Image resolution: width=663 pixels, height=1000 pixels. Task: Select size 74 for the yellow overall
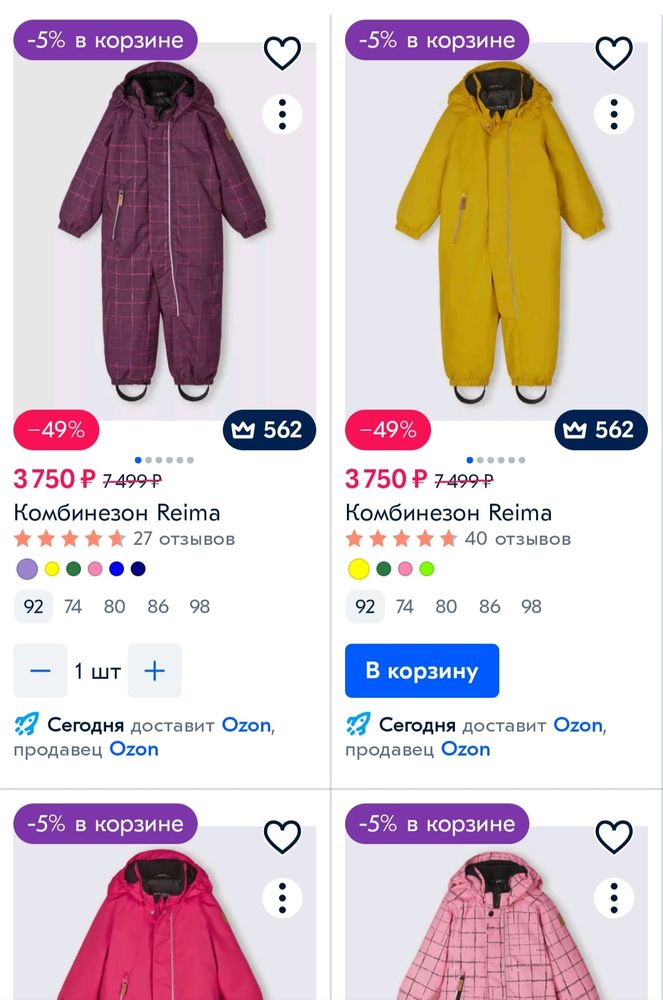pos(404,606)
